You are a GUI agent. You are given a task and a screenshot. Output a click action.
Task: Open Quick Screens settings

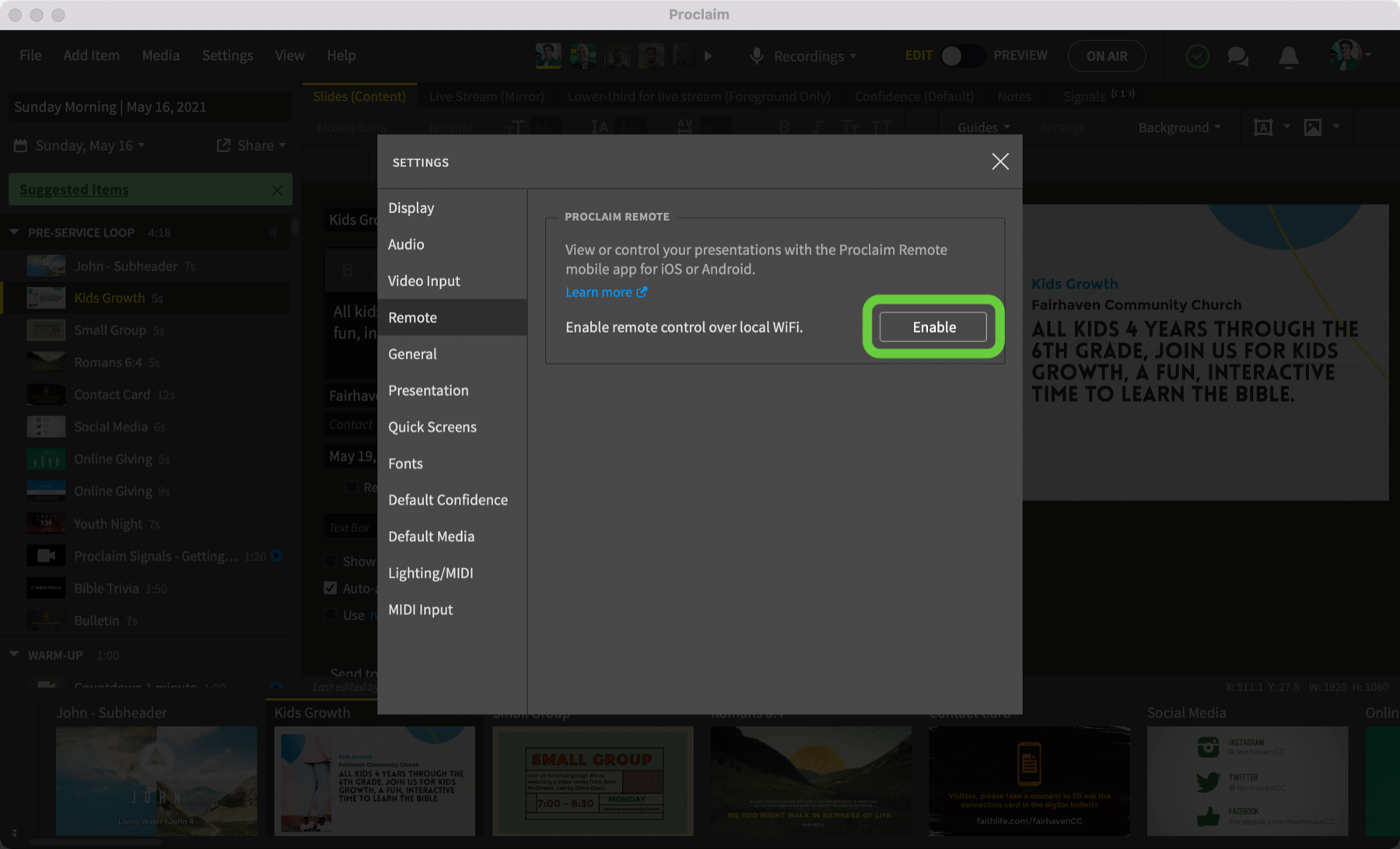[x=452, y=427]
